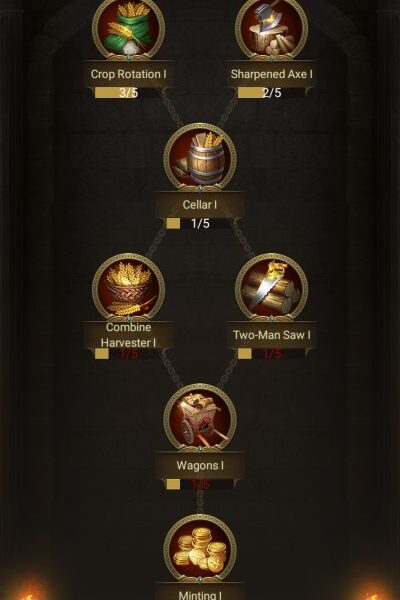Tap the Combine Harvester I label

pyautogui.click(x=129, y=335)
